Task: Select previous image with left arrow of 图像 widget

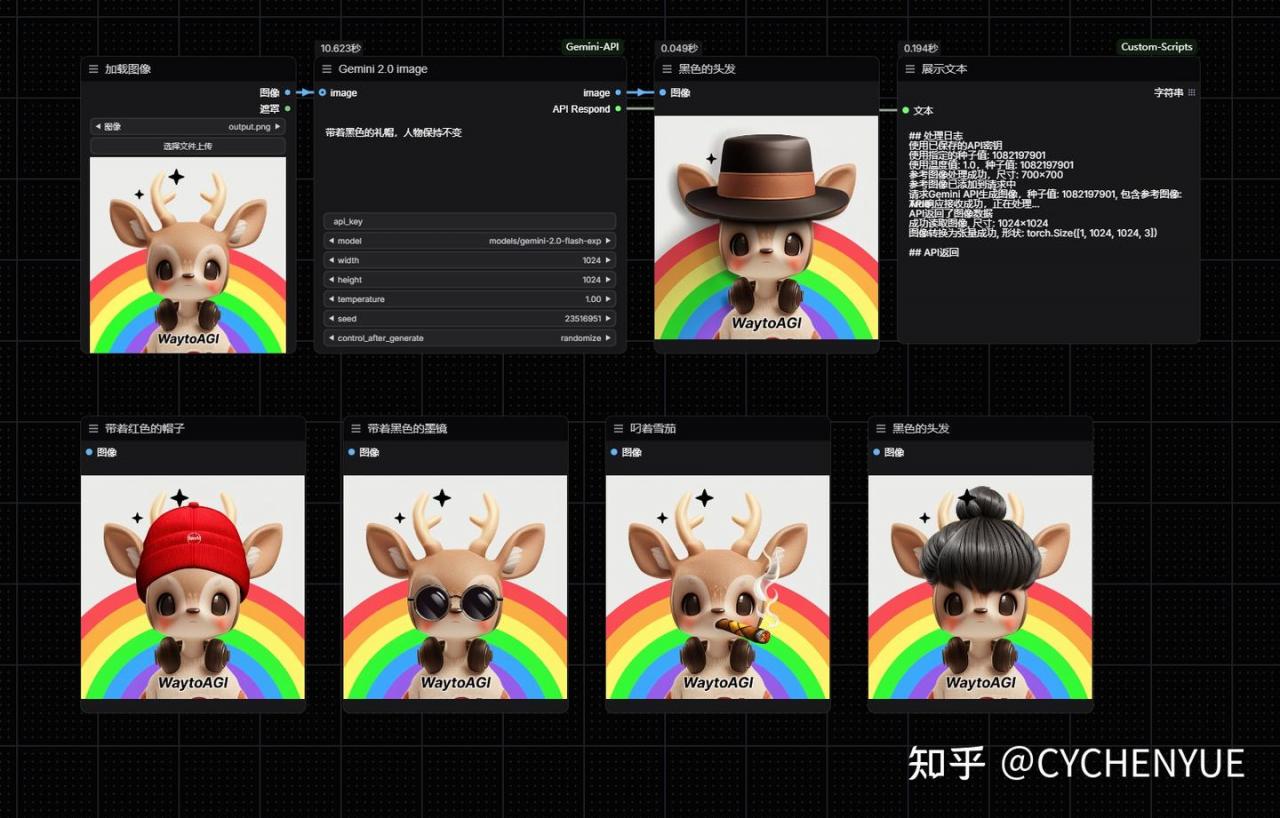Action: pos(98,127)
